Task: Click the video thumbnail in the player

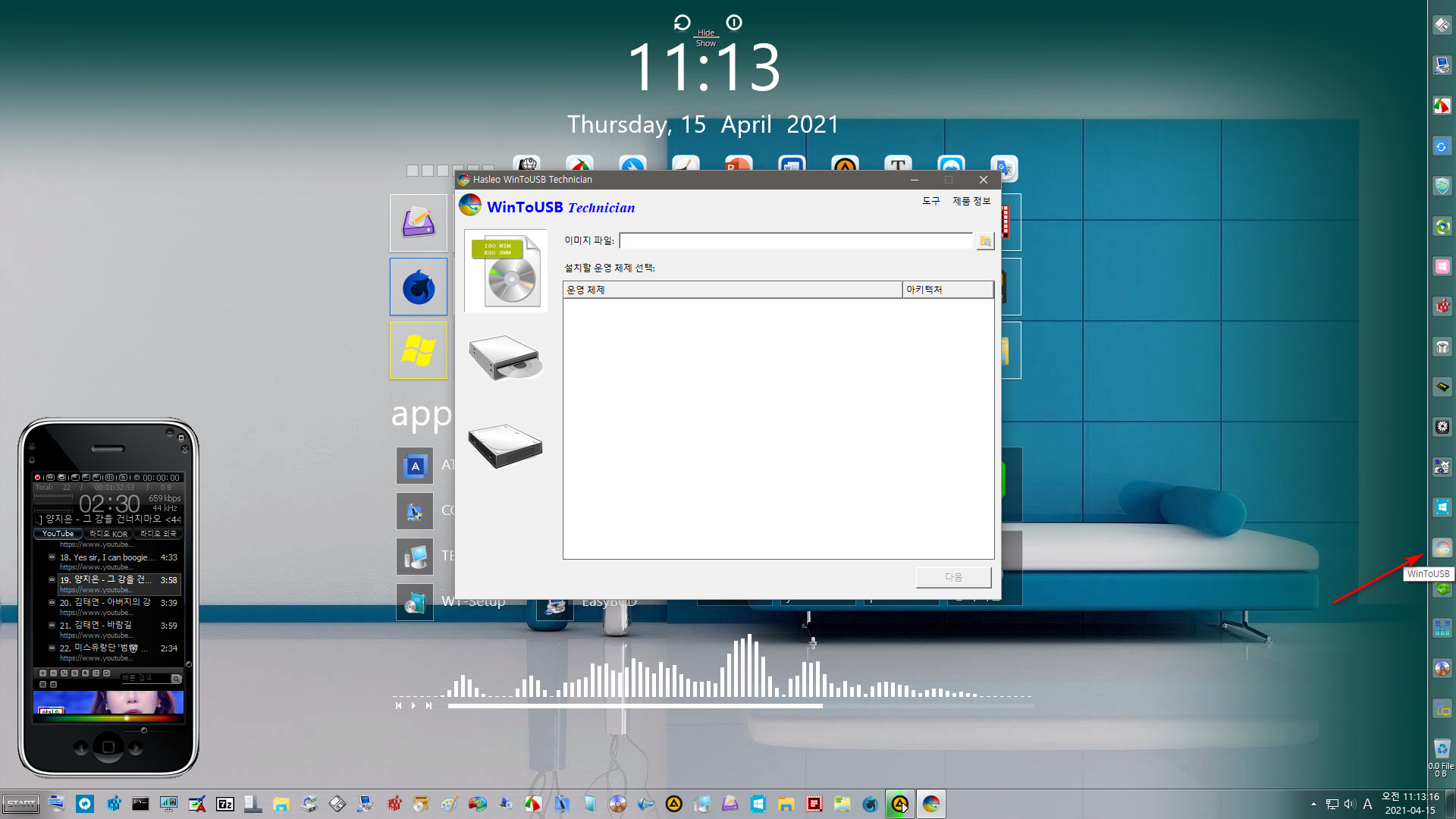Action: coord(108,702)
